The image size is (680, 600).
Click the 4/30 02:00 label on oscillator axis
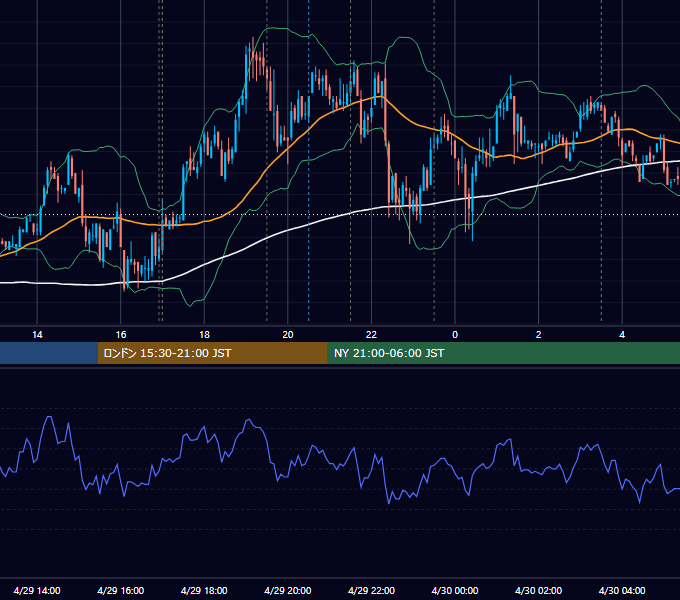click(x=538, y=590)
